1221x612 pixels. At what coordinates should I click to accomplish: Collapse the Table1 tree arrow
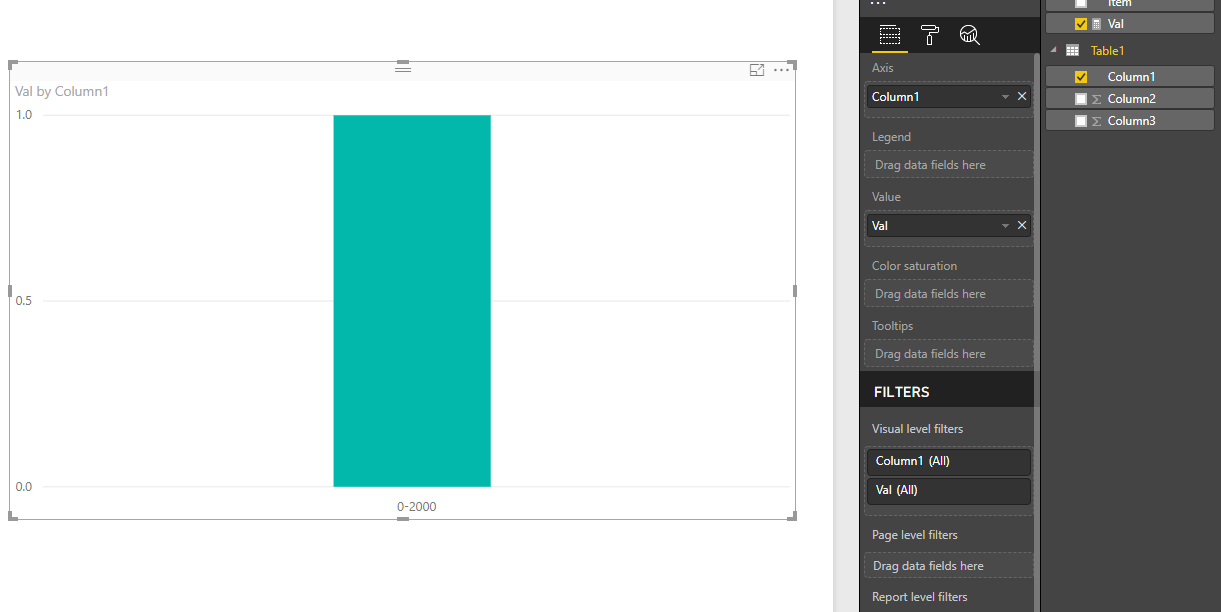1053,50
